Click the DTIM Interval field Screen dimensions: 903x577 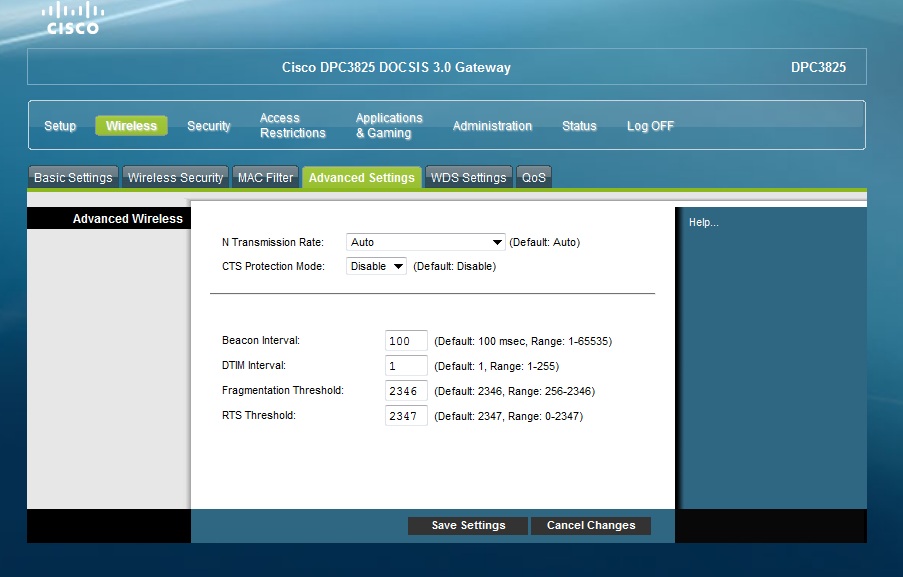click(x=406, y=366)
